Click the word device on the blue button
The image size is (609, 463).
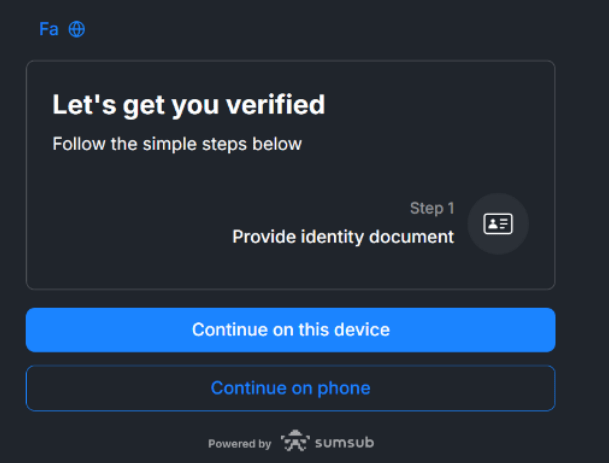point(363,329)
